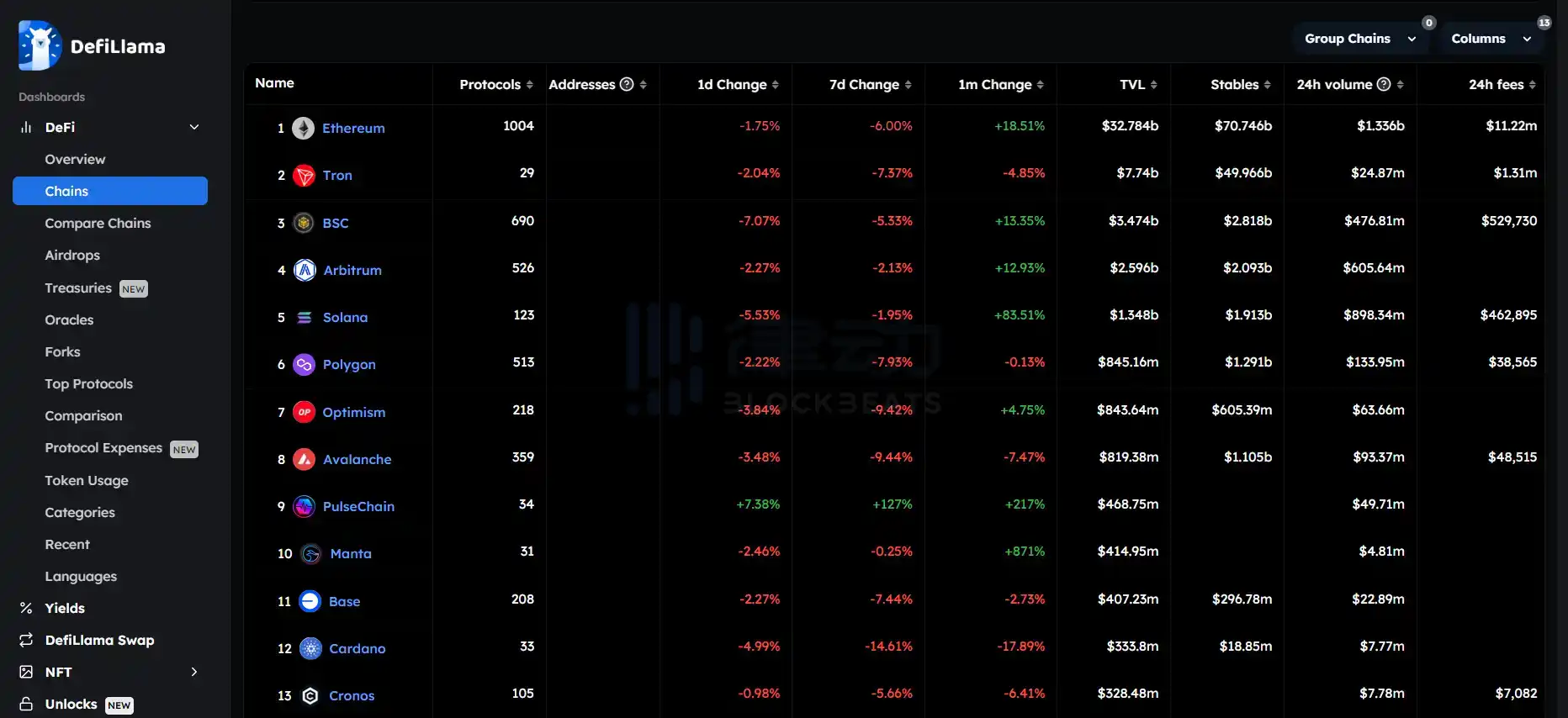Open the Cardano chain link

(357, 648)
